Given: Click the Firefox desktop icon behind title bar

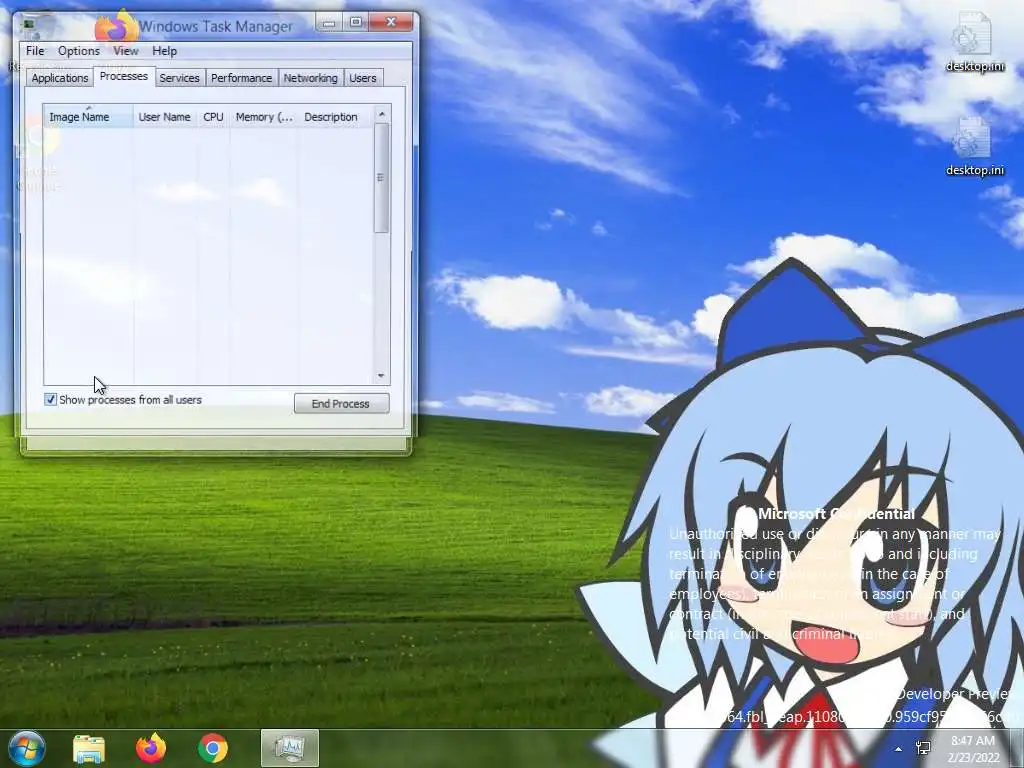Looking at the screenshot, I should tap(116, 27).
